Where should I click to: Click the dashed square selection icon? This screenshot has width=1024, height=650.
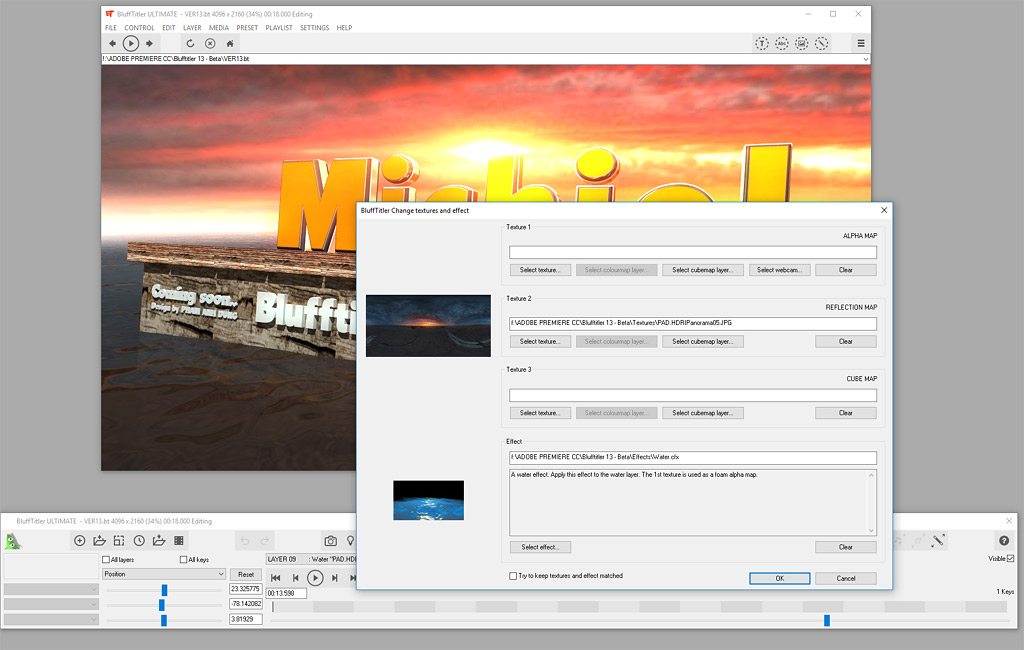[x=119, y=540]
